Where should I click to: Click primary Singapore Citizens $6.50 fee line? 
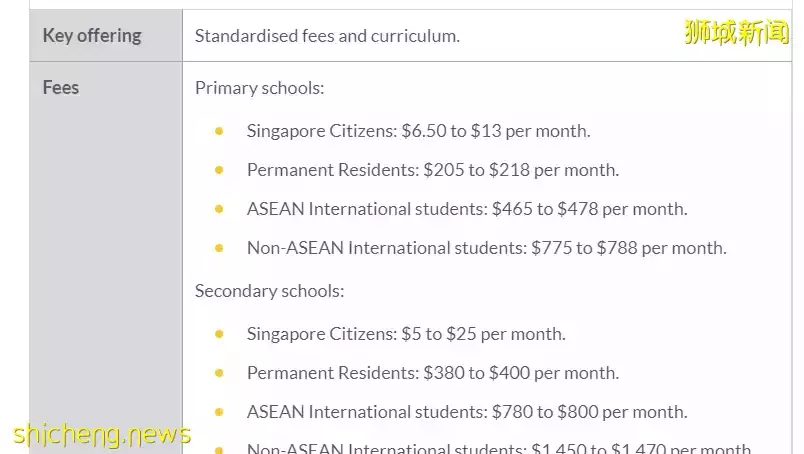pyautogui.click(x=418, y=131)
